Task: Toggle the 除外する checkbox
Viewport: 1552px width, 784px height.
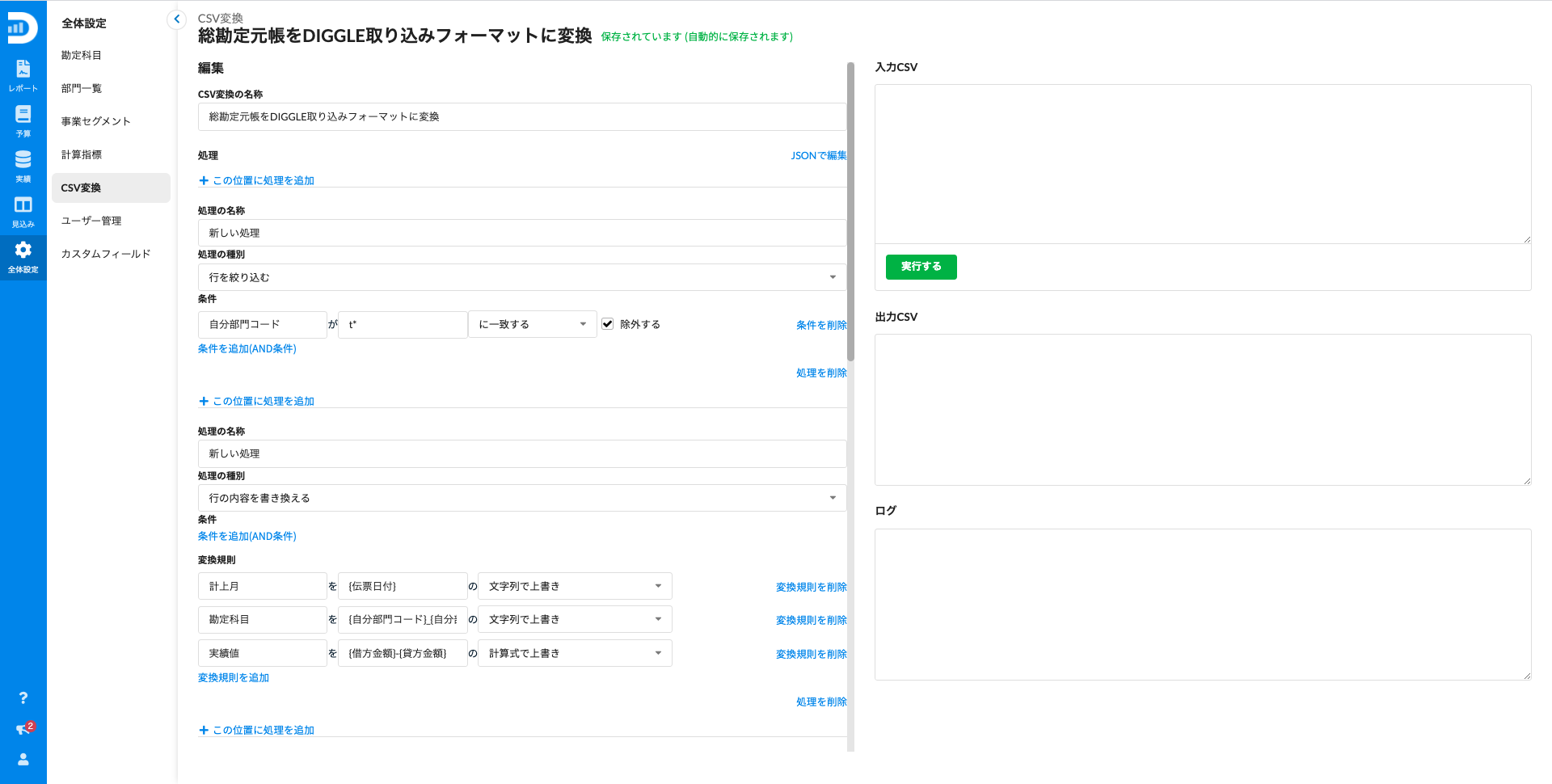Action: click(607, 324)
